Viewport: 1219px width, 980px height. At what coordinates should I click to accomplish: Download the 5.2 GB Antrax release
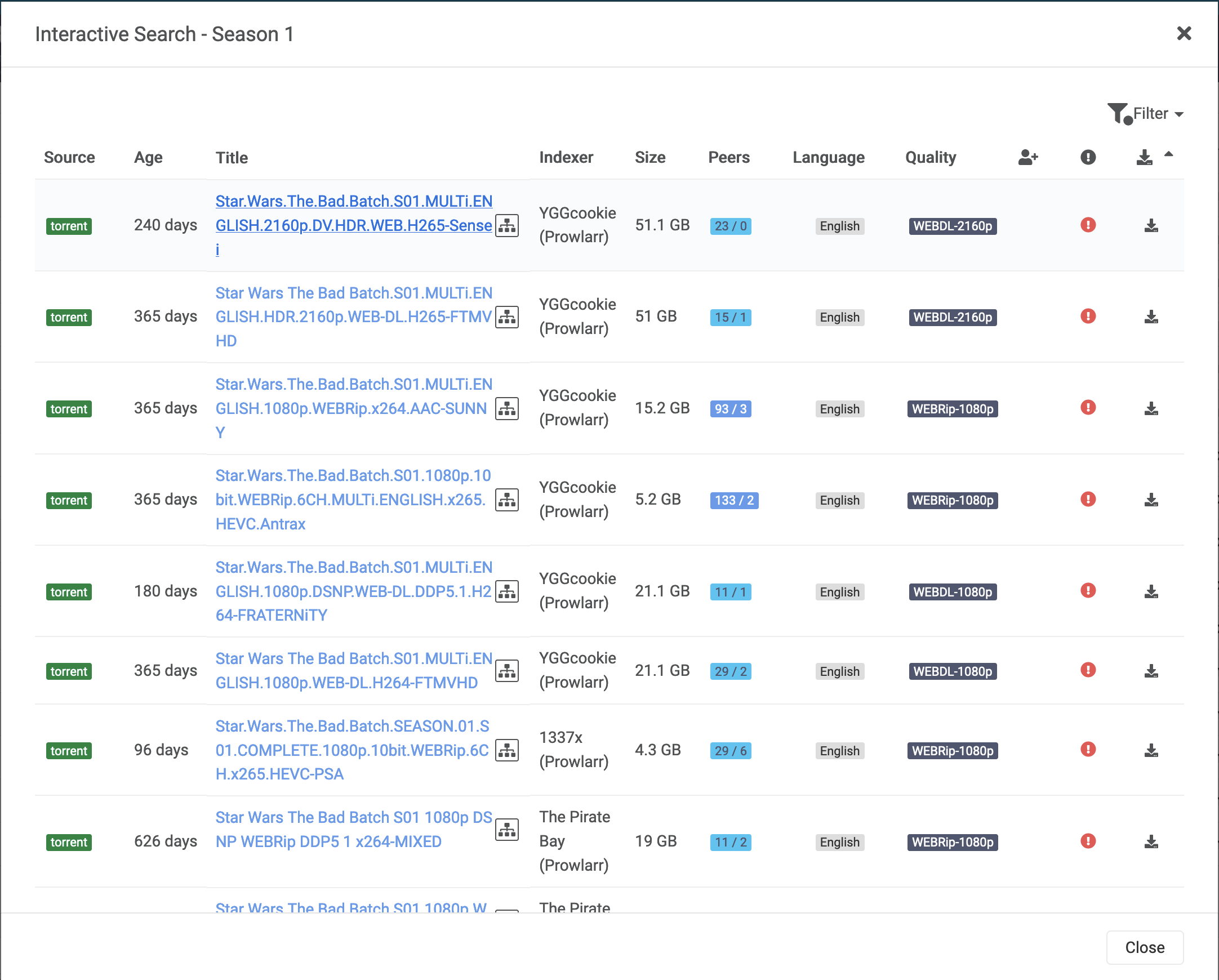(x=1151, y=500)
